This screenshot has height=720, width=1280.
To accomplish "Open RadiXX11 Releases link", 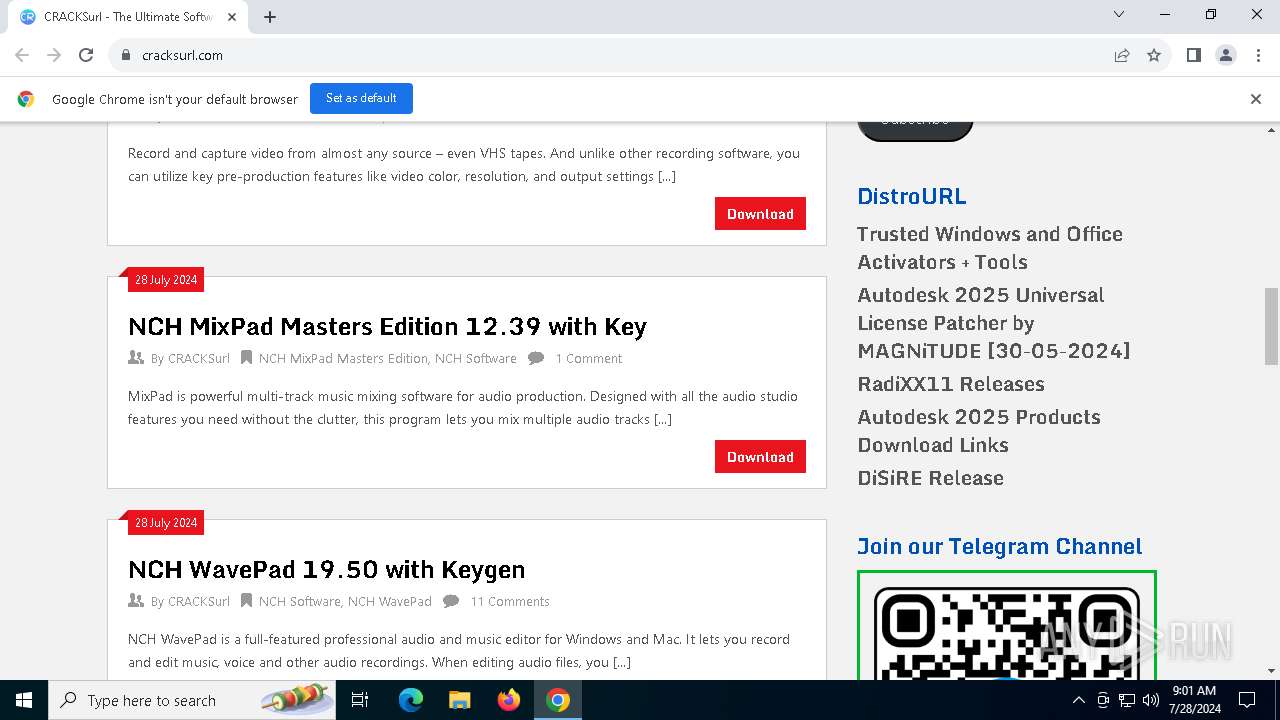I will pos(951,384).
